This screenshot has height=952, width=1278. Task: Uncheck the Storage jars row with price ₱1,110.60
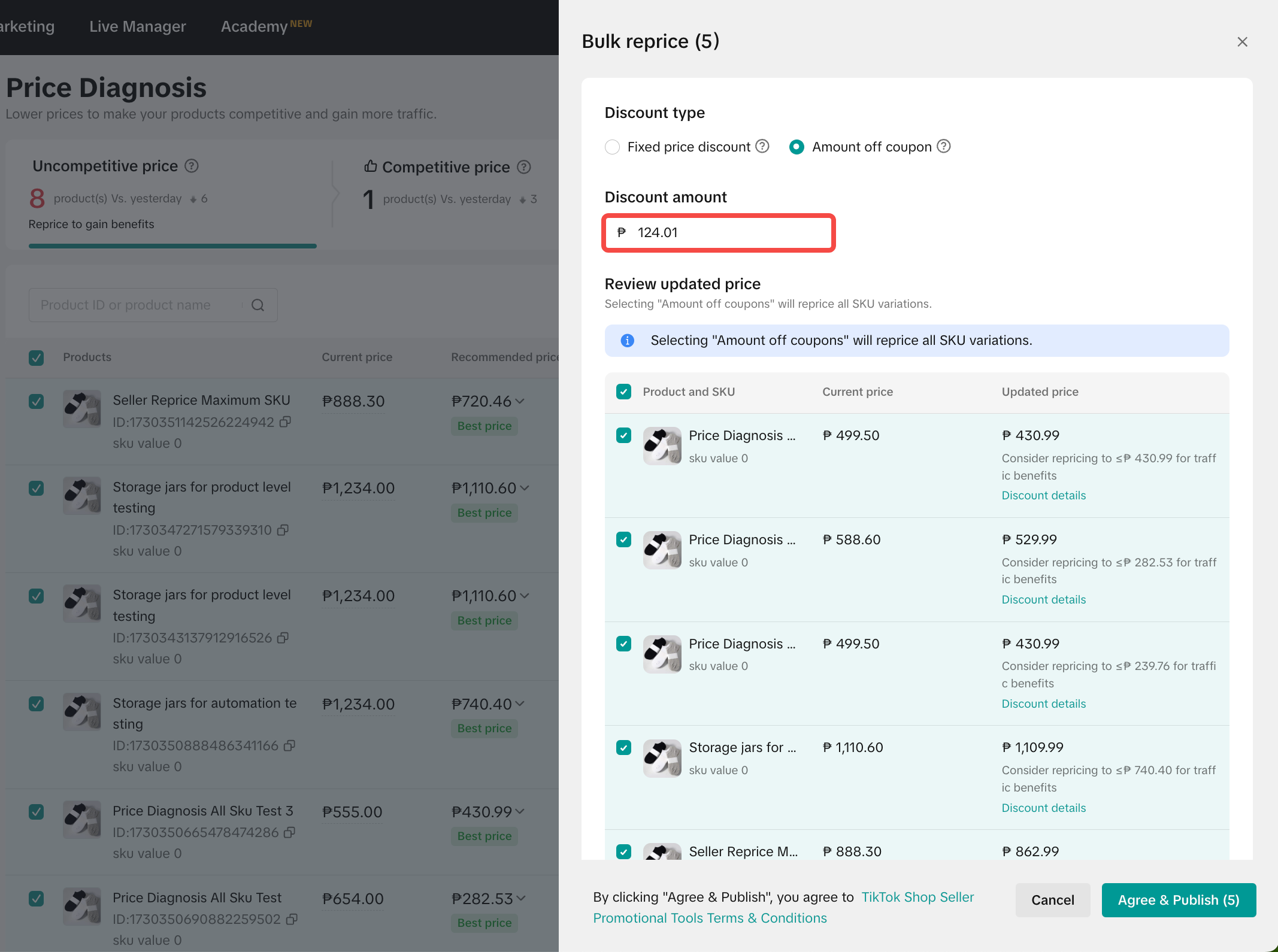point(623,748)
